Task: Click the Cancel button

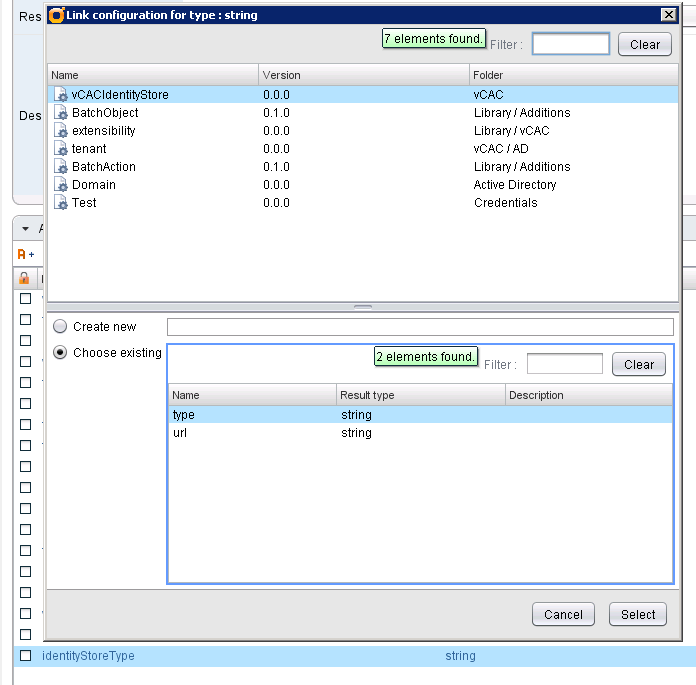Action: (563, 614)
